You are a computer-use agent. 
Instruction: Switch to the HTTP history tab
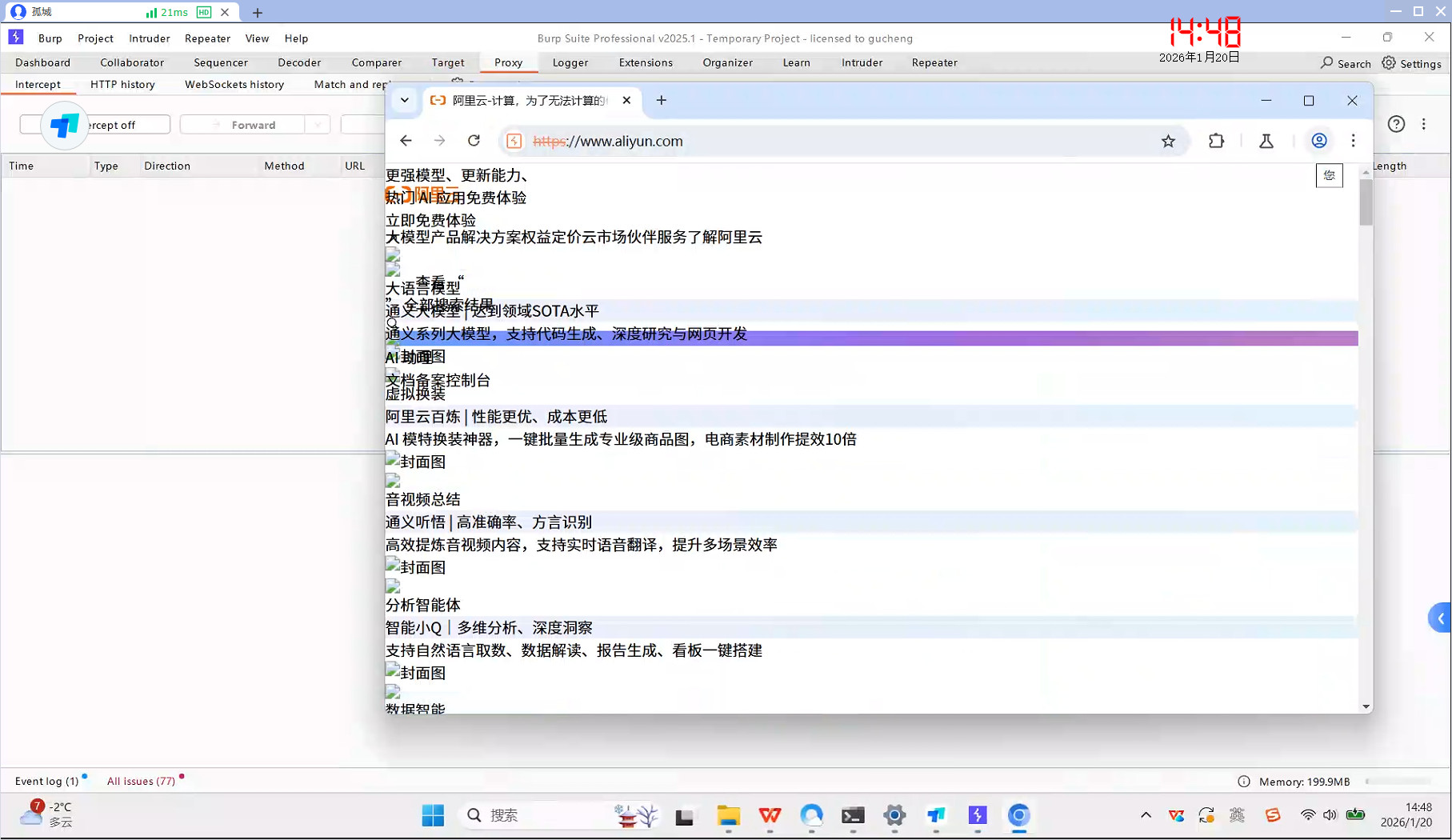(122, 84)
